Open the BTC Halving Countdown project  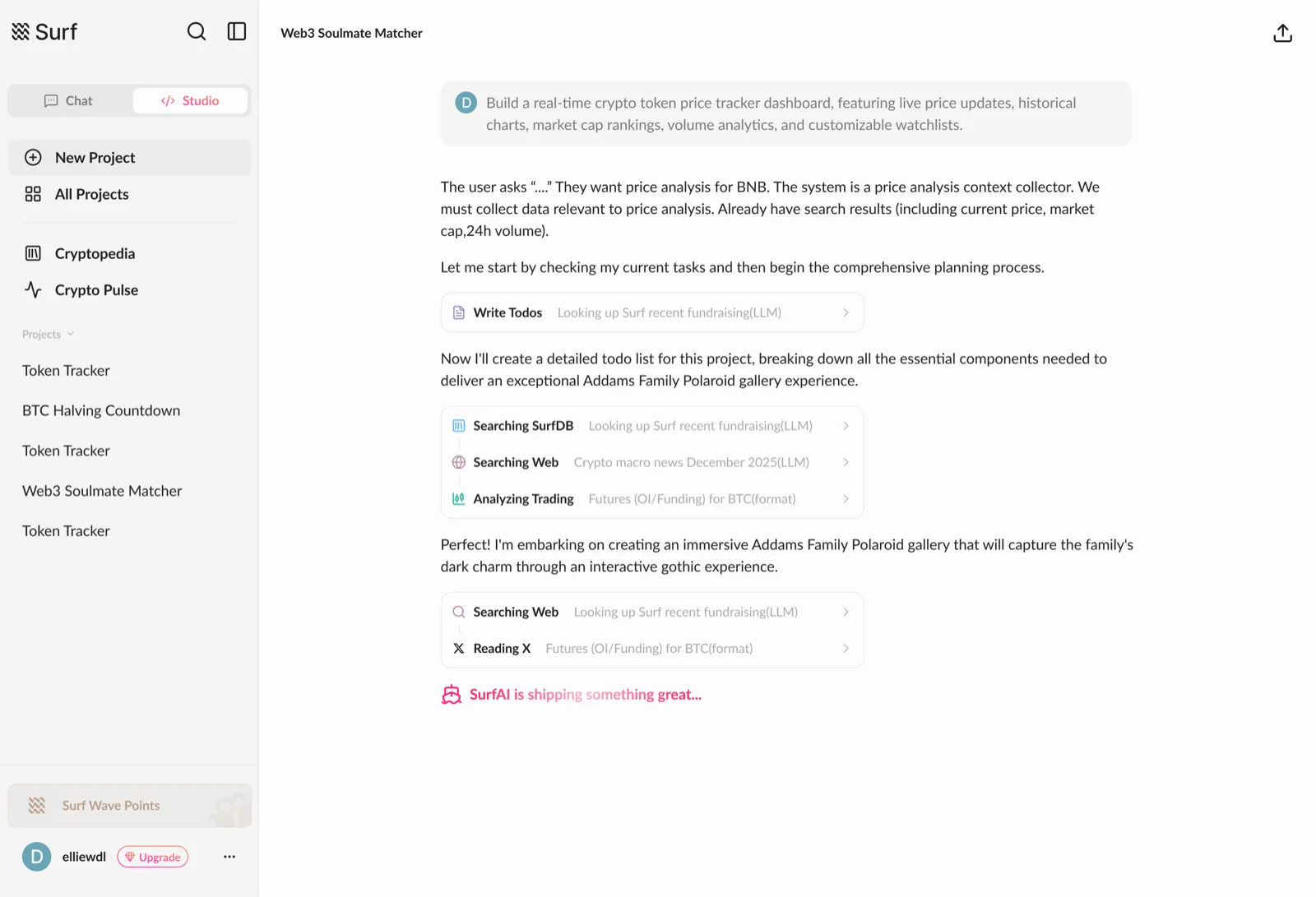coord(101,410)
